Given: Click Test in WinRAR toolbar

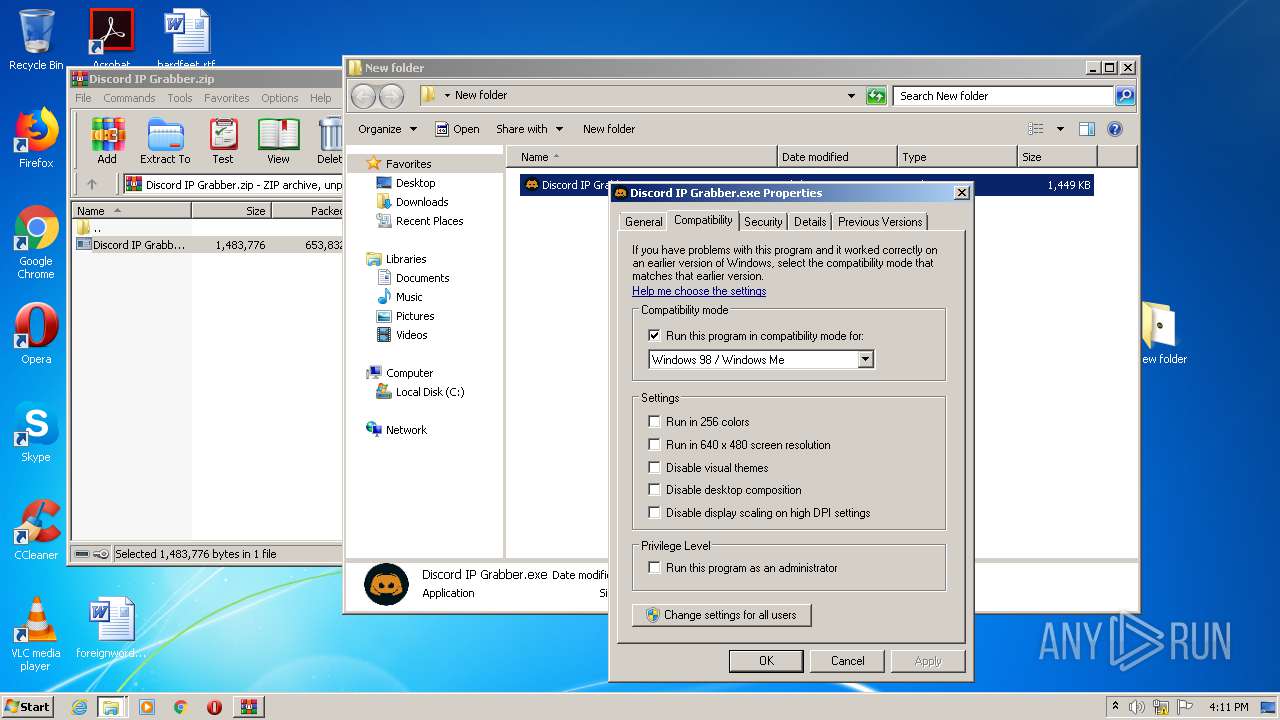Looking at the screenshot, I should coord(223,140).
